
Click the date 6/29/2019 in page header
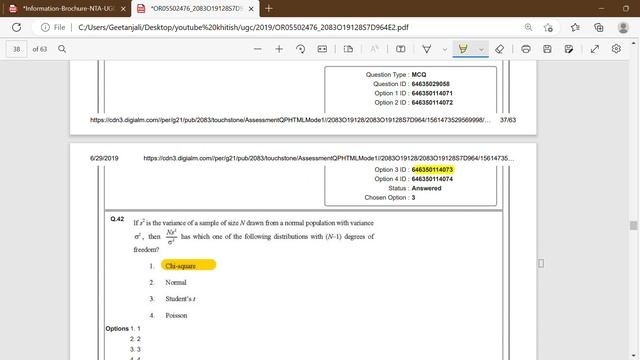104,158
